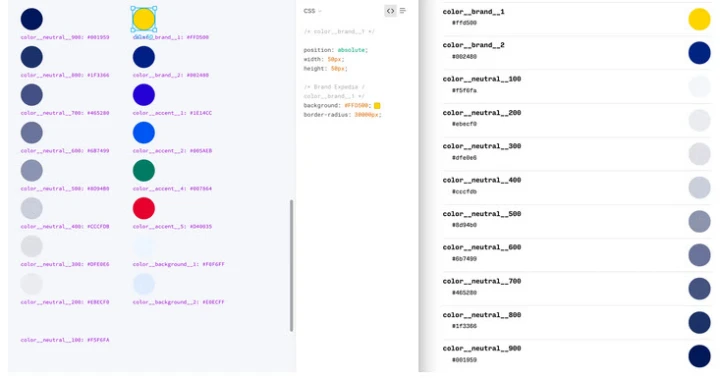The height and width of the screenshot is (378, 720).
Task: Select the green color__accent__4 circle on canvas
Action: (144, 170)
